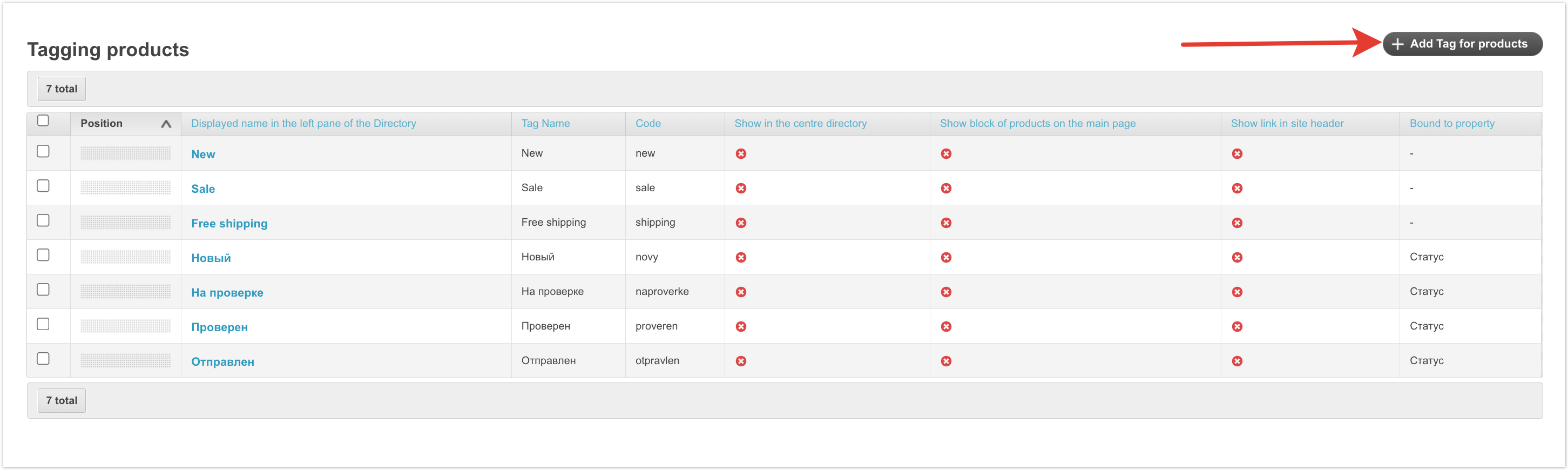Click the red X in New row's centre directory column
This screenshot has width=1568, height=470.
(741, 154)
